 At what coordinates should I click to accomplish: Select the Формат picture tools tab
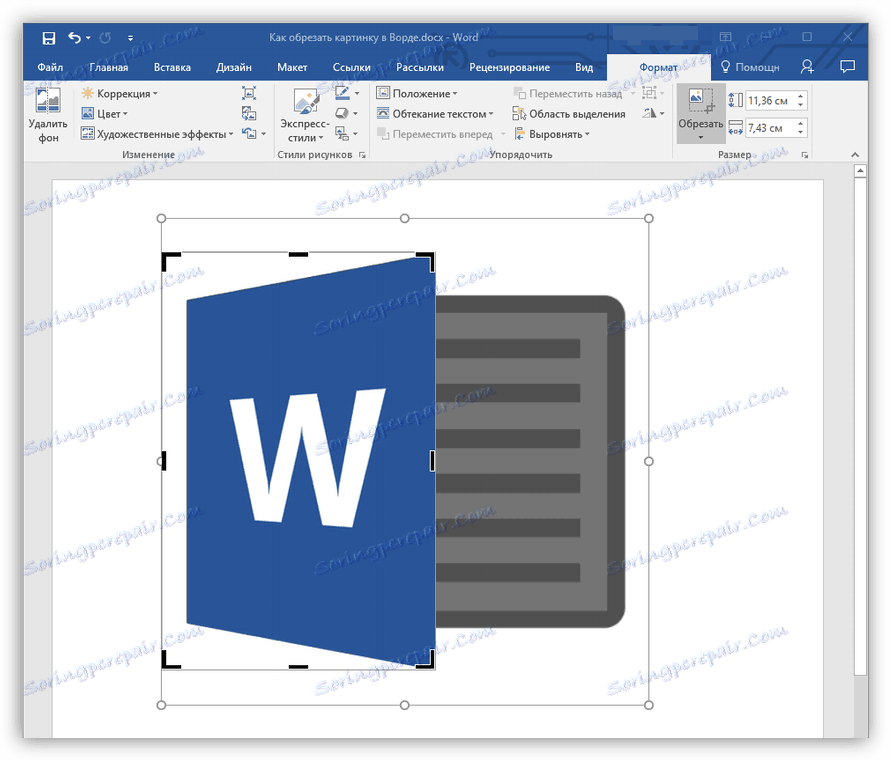(659, 67)
